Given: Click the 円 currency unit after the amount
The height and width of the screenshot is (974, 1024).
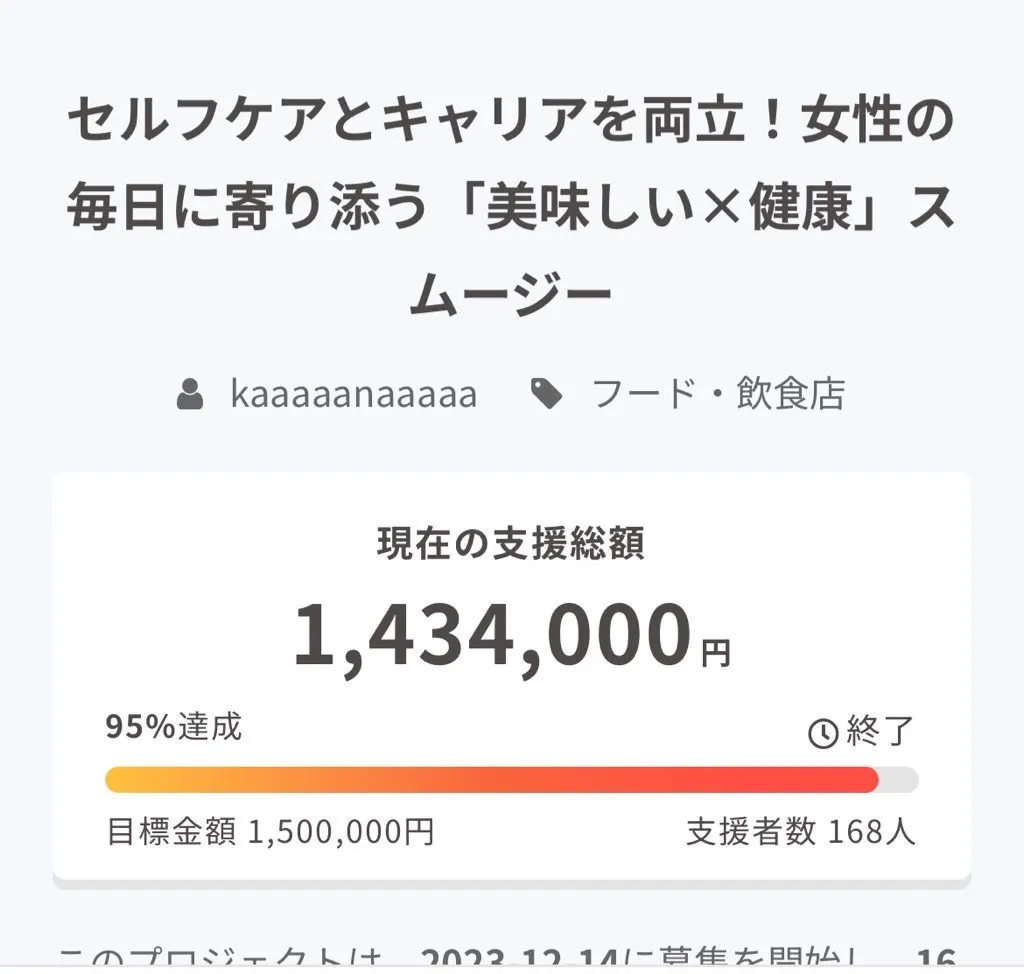Looking at the screenshot, I should 716,654.
